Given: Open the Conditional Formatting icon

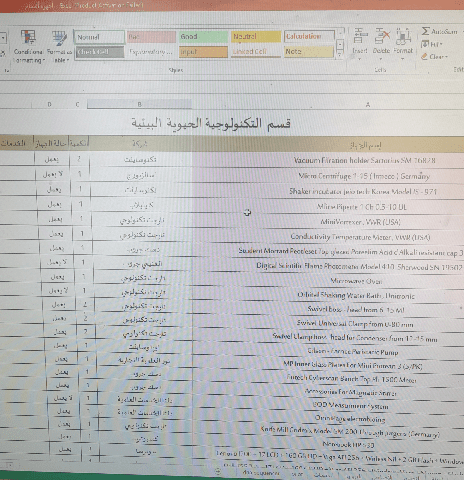Looking at the screenshot, I should coord(28,37).
